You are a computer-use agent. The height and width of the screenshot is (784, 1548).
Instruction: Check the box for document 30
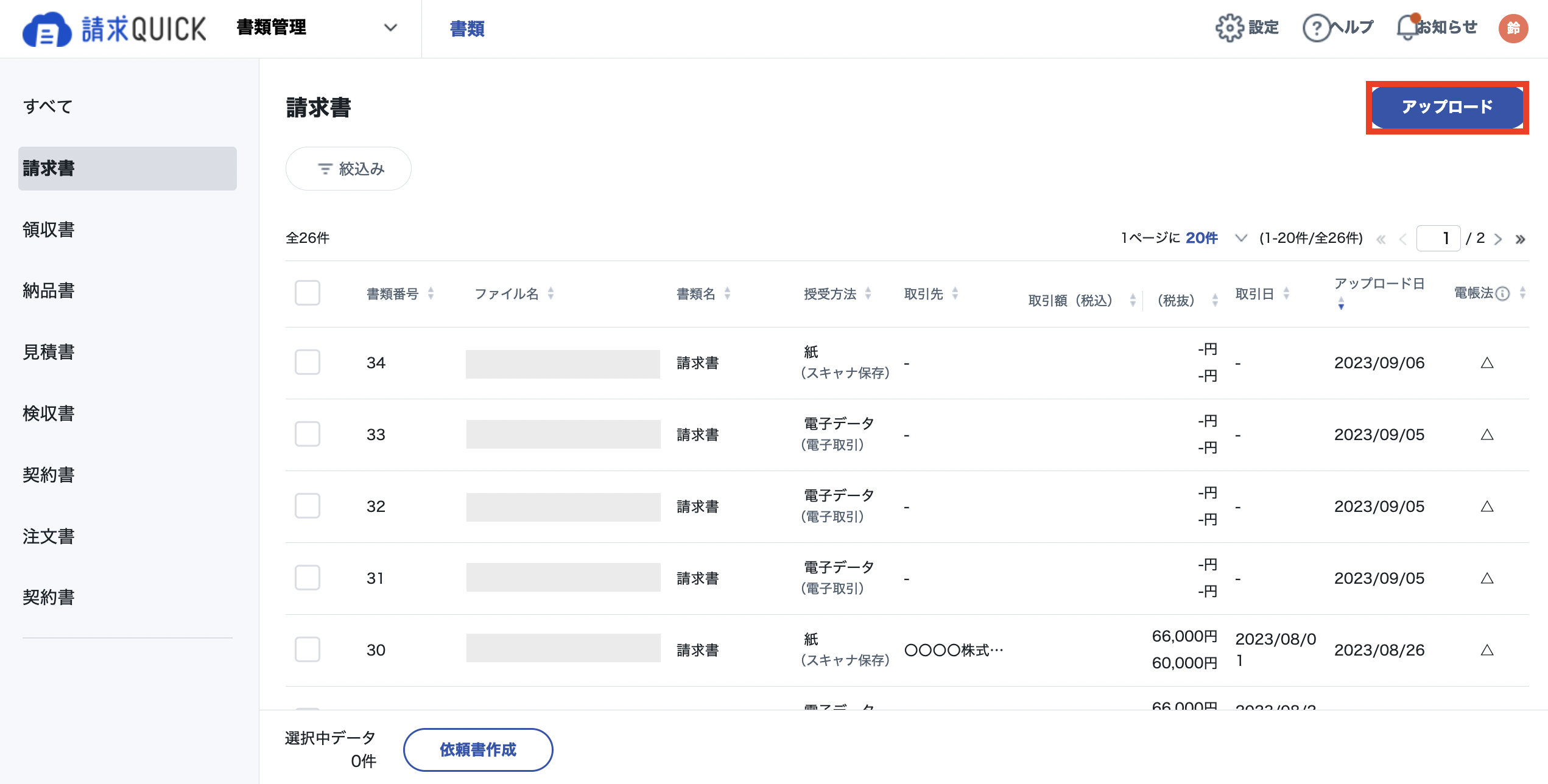[x=308, y=649]
